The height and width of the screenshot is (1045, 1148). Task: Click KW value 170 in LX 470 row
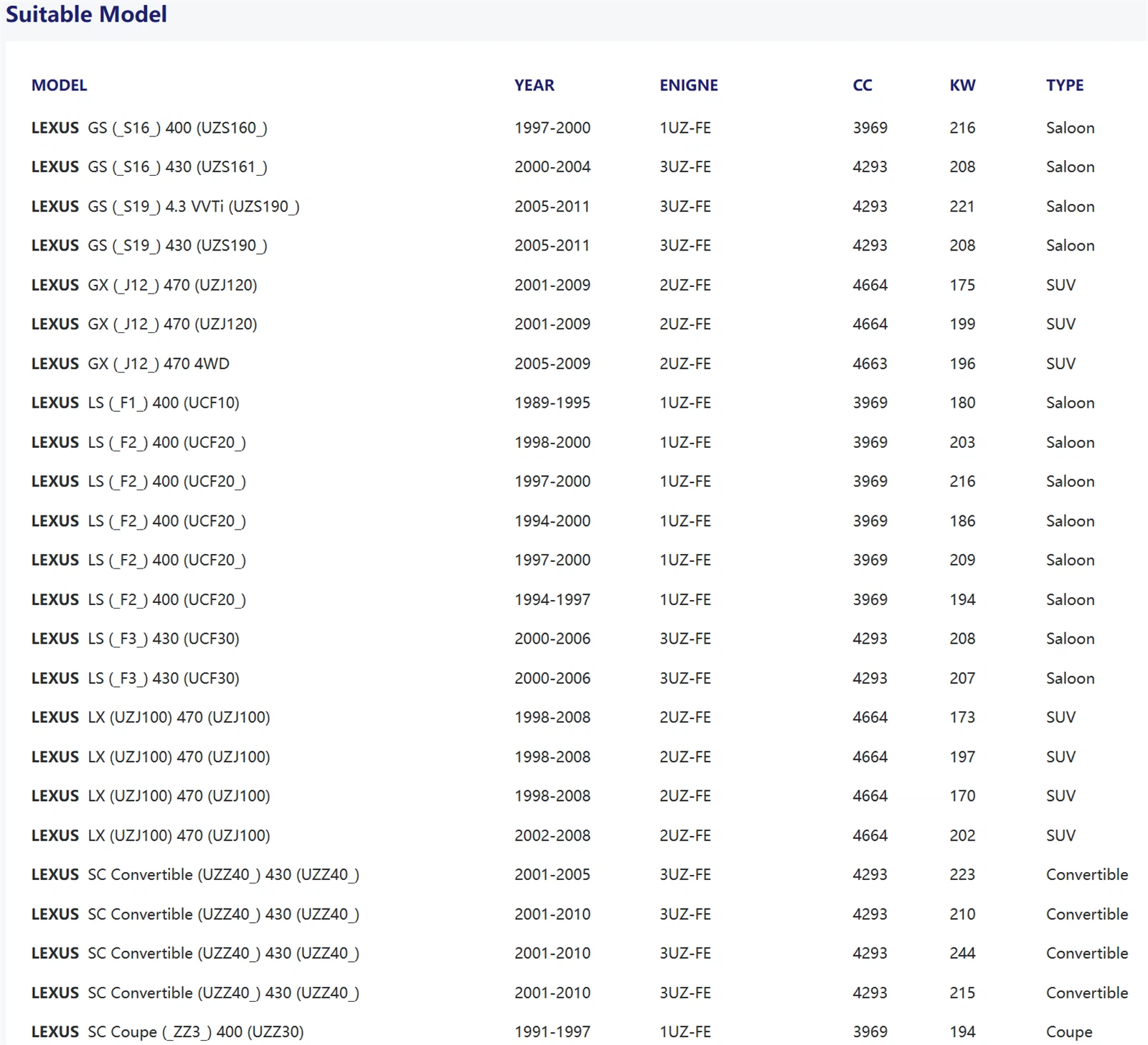(x=962, y=796)
